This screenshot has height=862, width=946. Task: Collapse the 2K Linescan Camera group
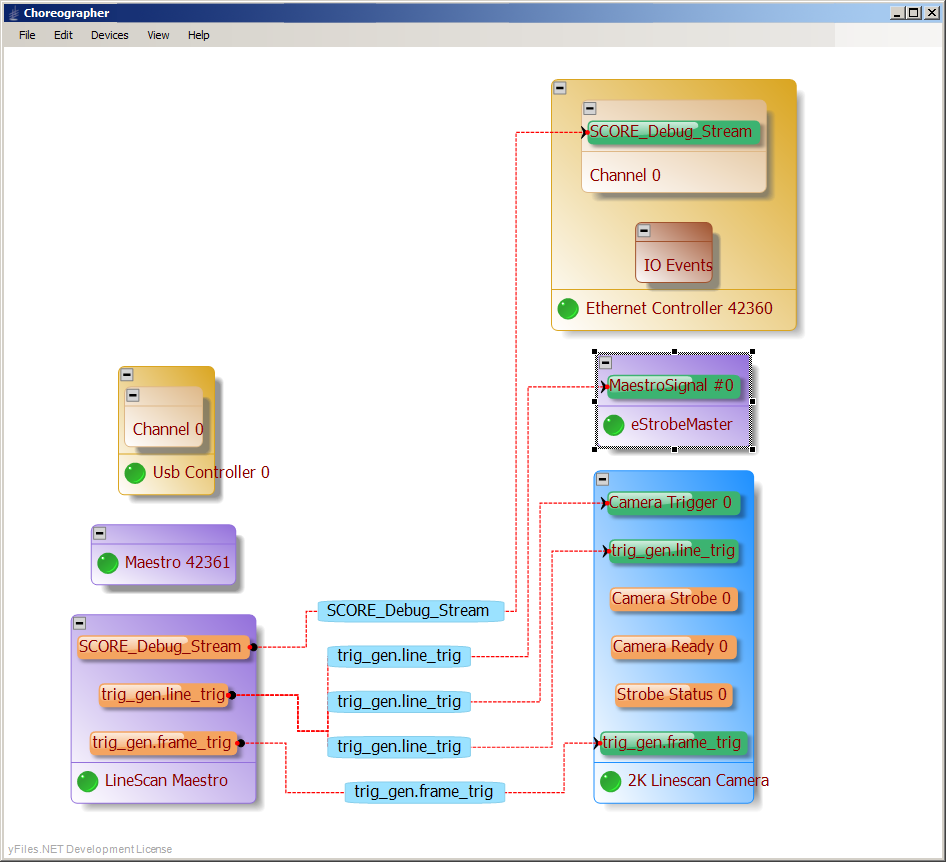[602, 479]
